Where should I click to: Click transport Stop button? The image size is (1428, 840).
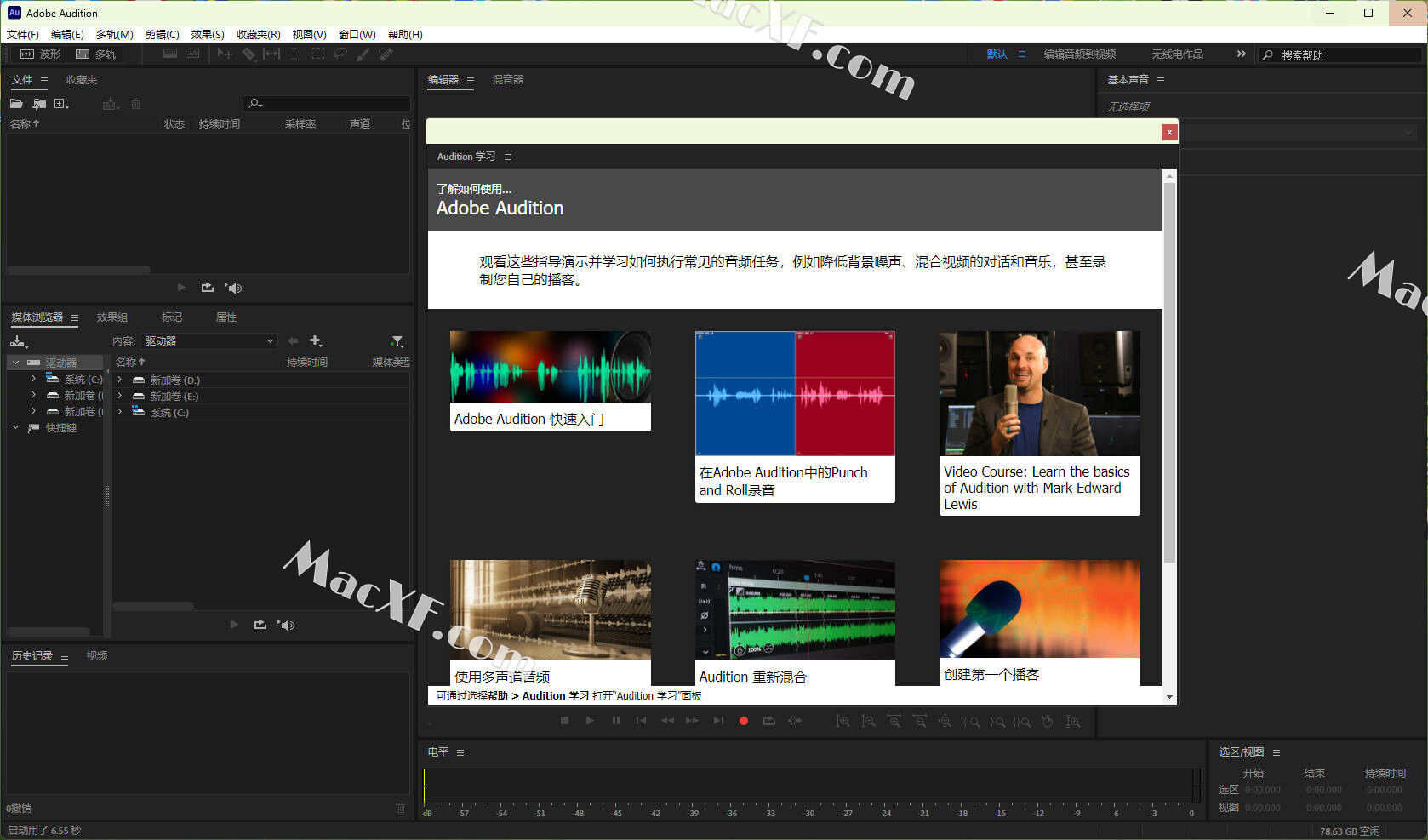click(564, 721)
